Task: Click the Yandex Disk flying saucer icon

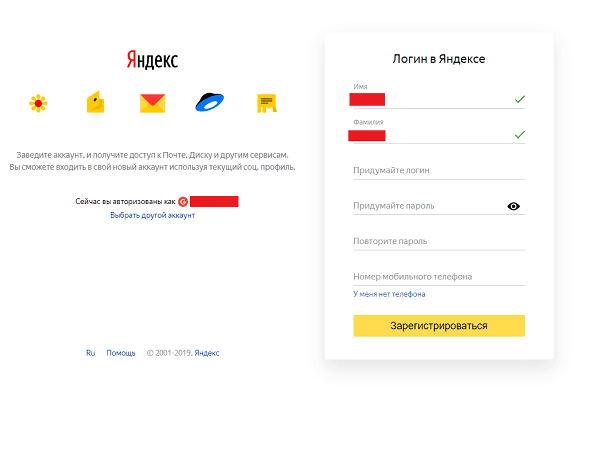Action: tap(210, 102)
